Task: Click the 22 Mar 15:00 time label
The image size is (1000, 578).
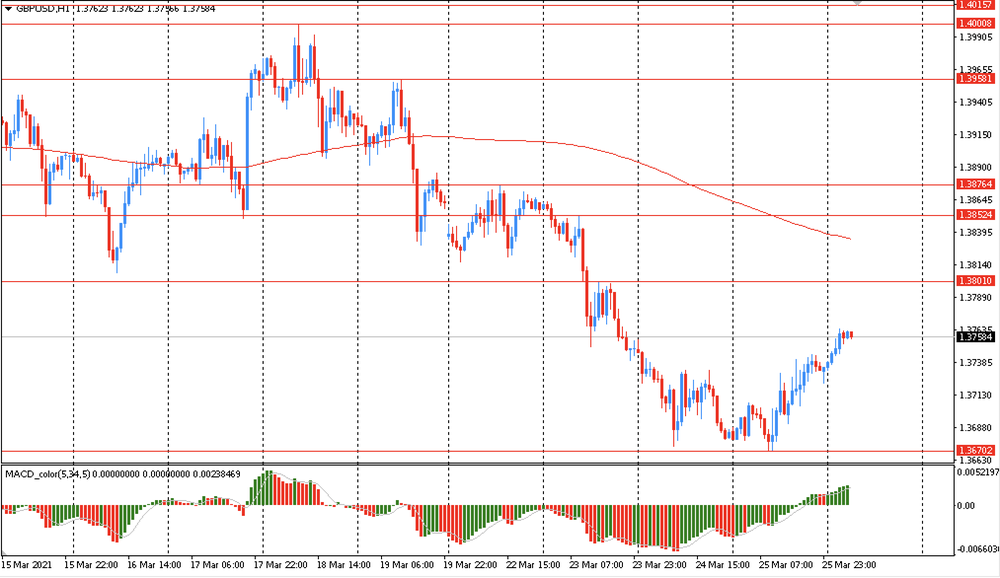Action: 533,565
